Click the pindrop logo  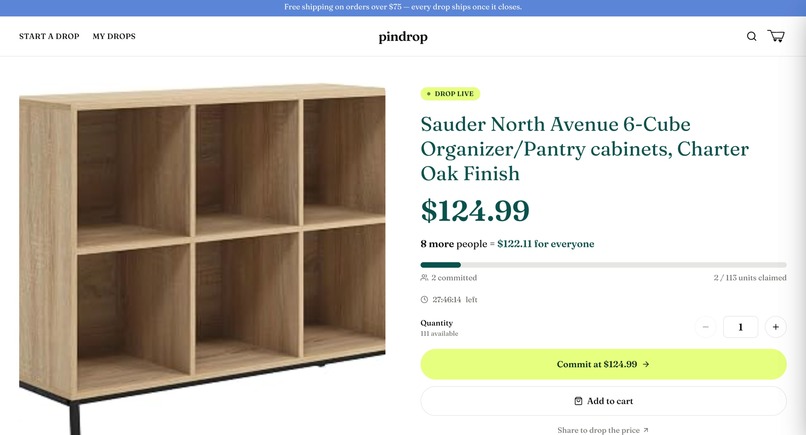pos(403,37)
